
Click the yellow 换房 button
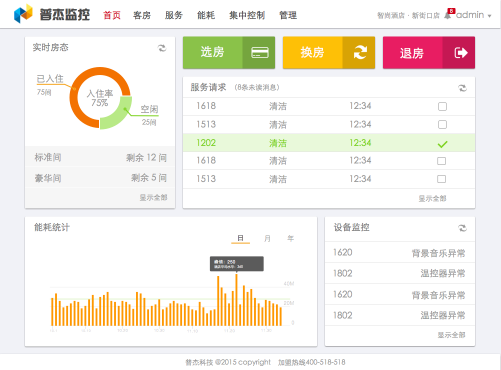(x=329, y=53)
